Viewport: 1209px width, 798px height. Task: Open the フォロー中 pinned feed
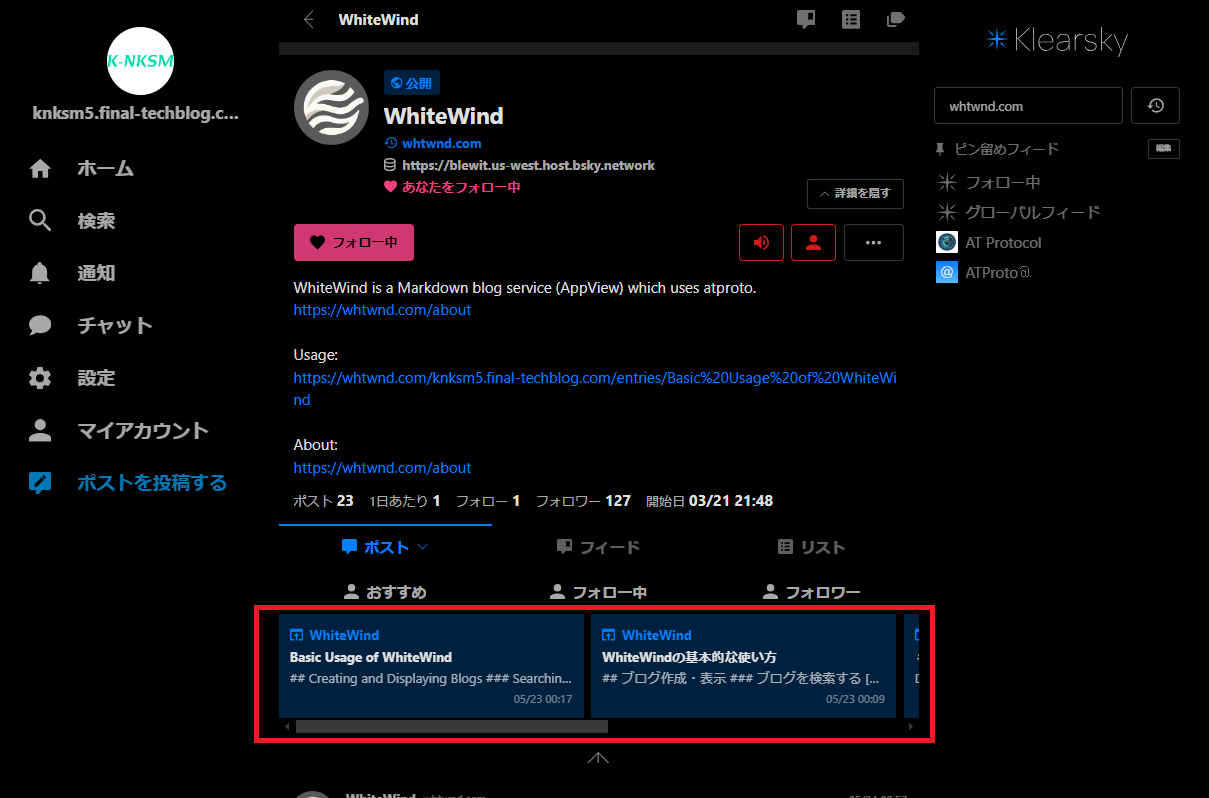(1003, 182)
